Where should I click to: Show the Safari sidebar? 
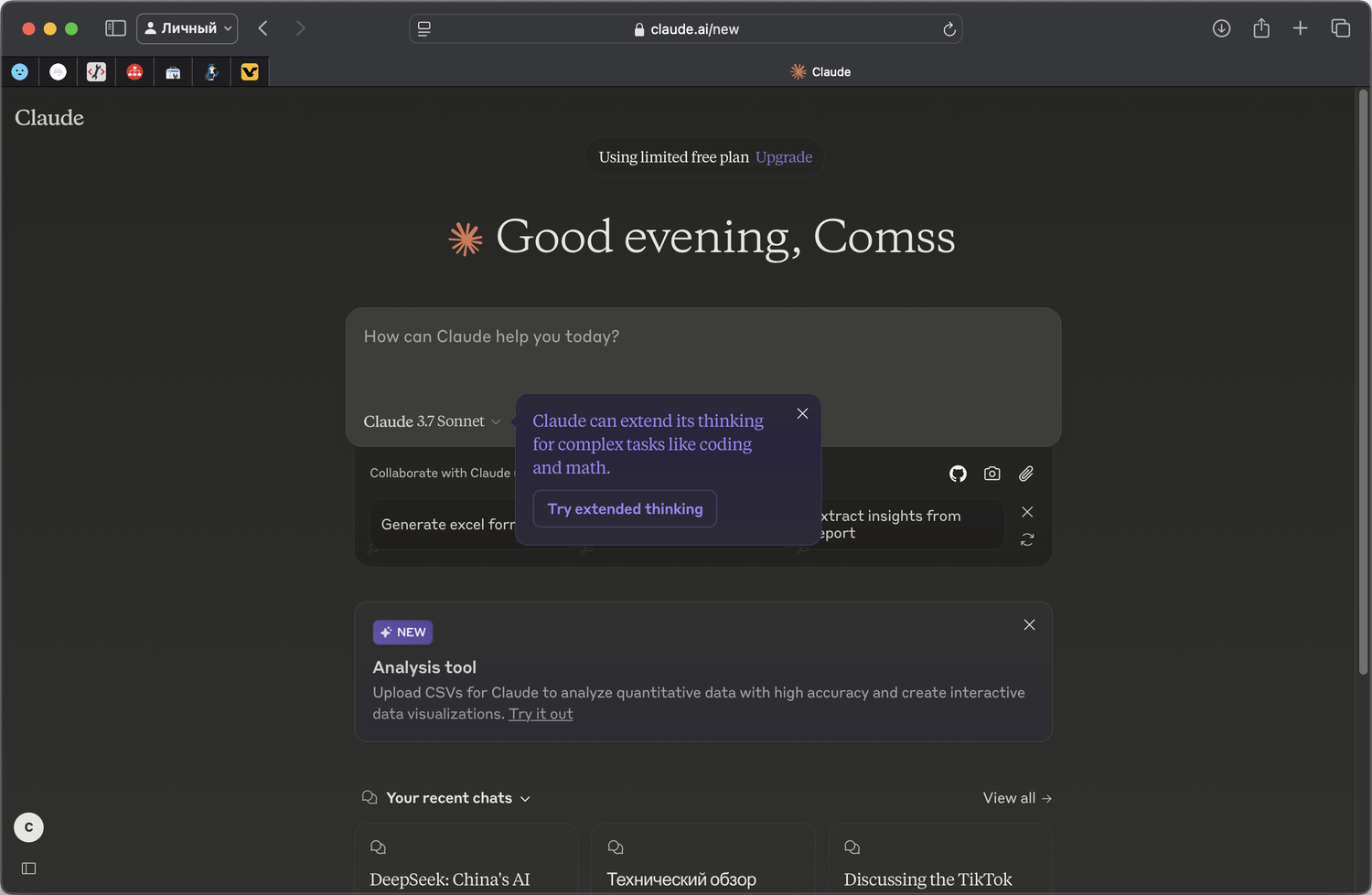[x=115, y=28]
